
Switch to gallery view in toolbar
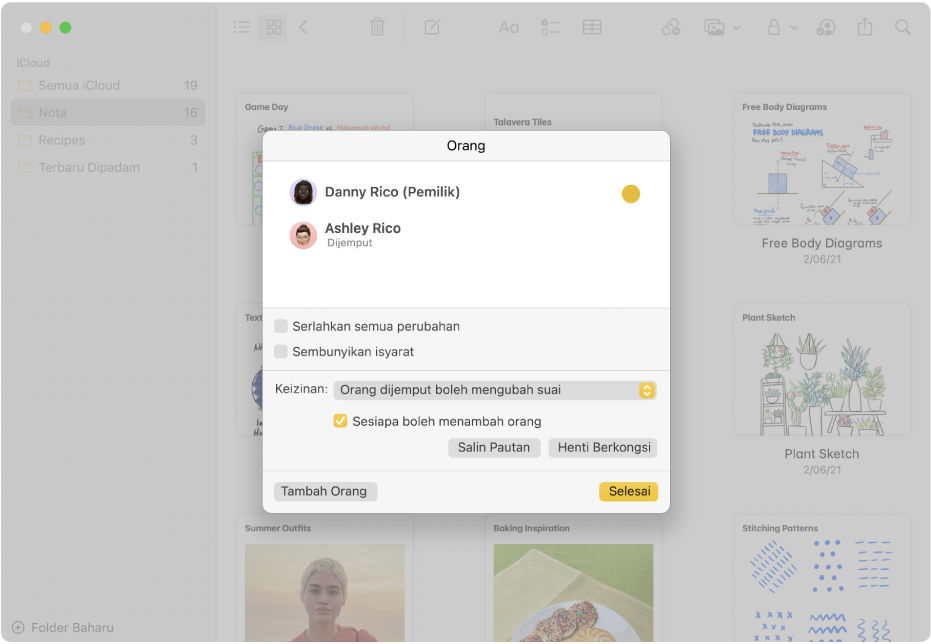(x=273, y=27)
